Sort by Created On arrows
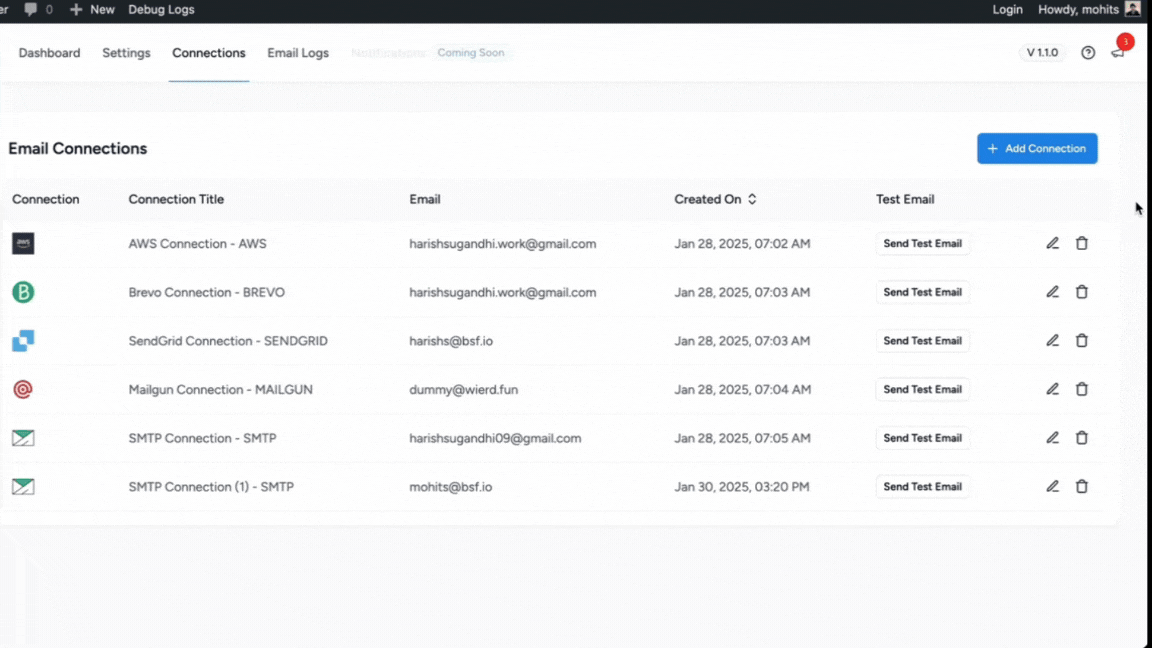The width and height of the screenshot is (1152, 648). [x=752, y=199]
